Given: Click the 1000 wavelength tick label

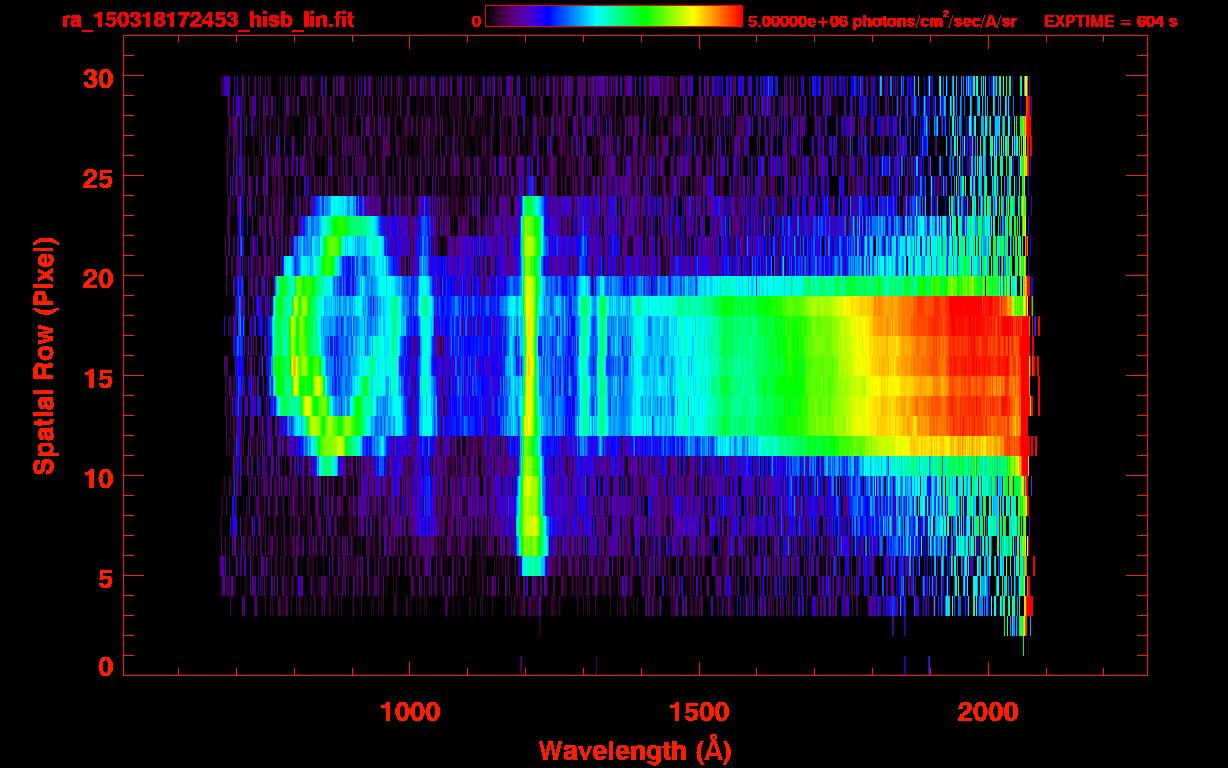Looking at the screenshot, I should point(410,712).
